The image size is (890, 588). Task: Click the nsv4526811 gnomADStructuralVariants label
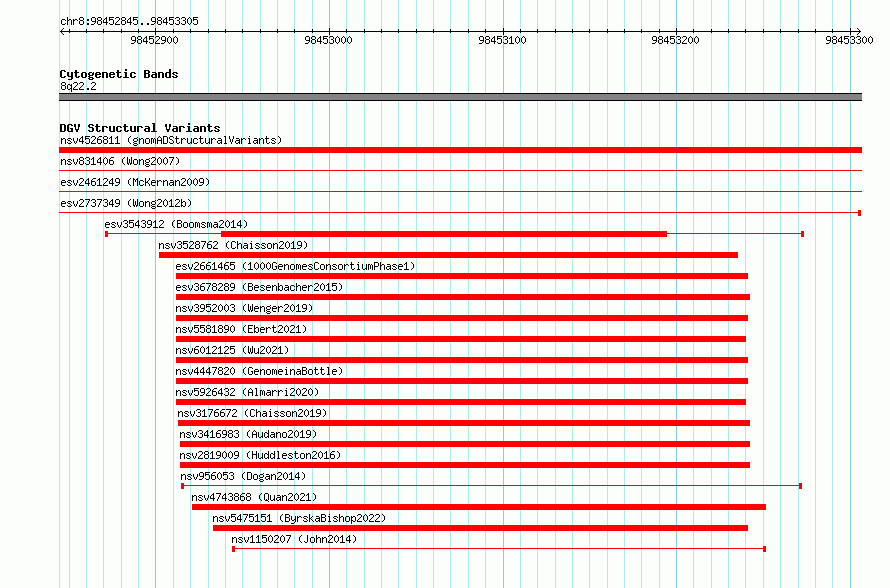point(171,140)
